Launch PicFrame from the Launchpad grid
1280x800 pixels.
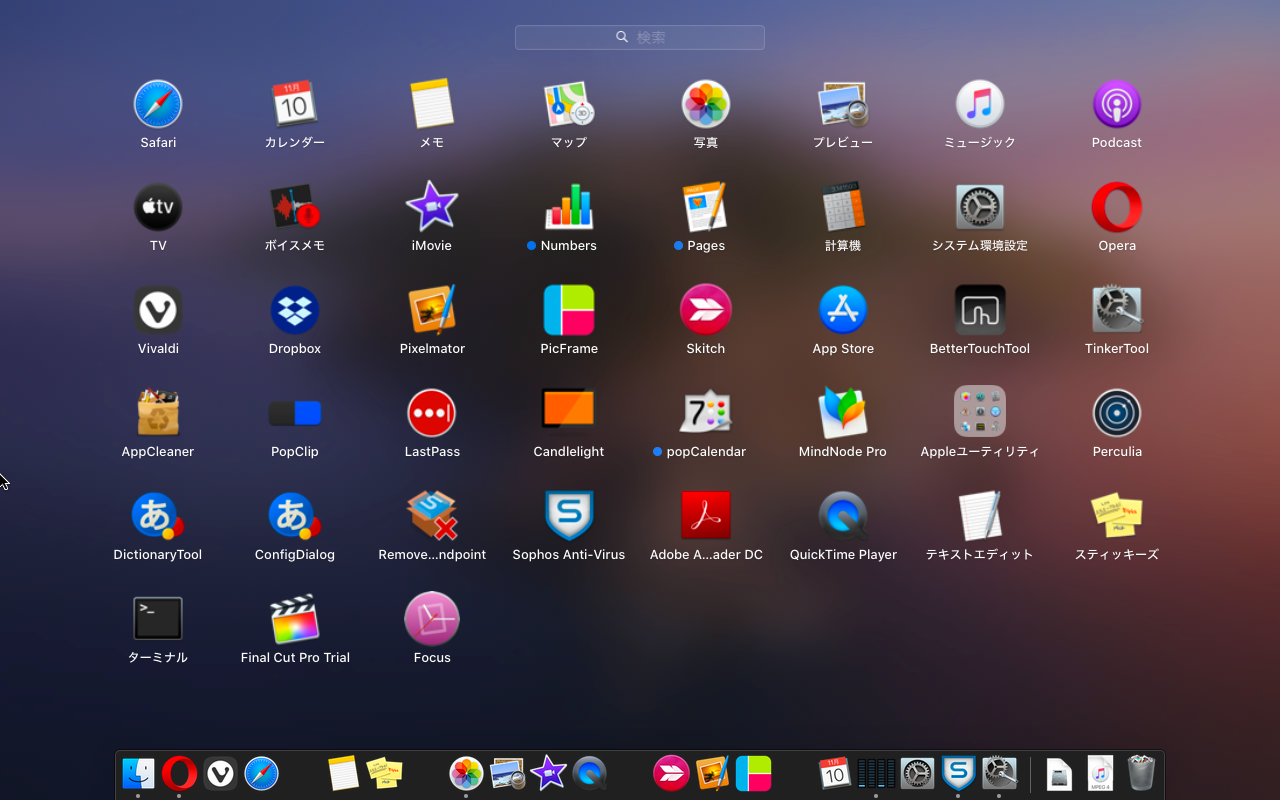coord(569,310)
